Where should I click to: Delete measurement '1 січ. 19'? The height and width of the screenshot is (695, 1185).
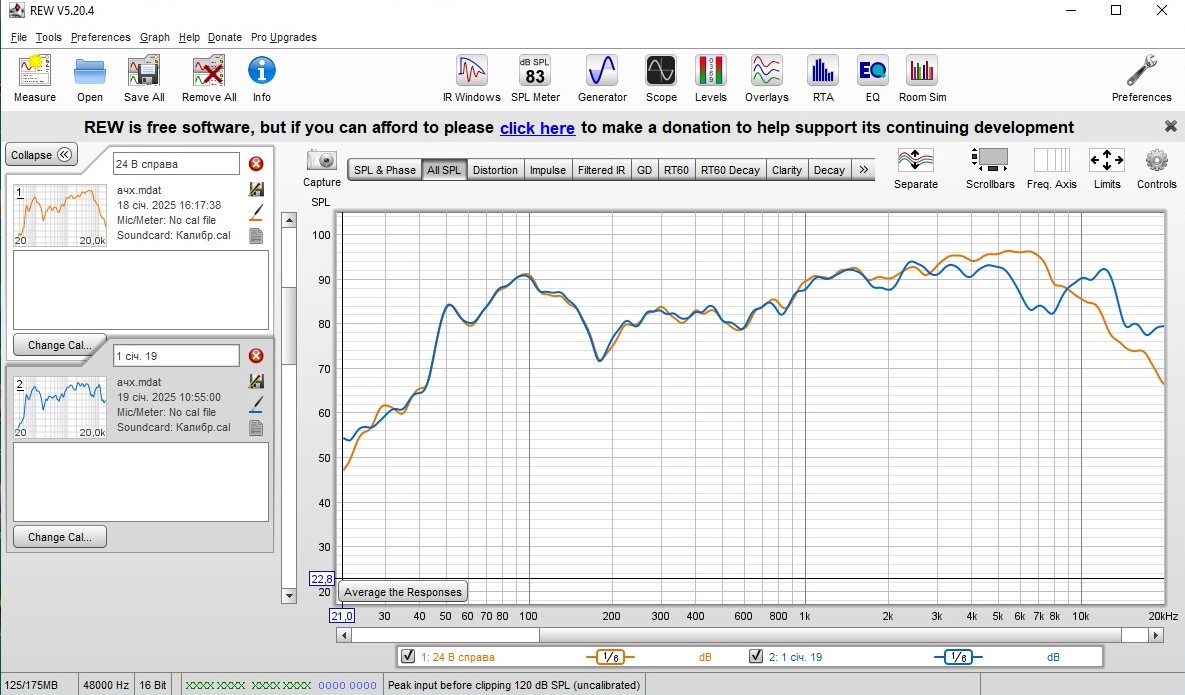point(256,356)
